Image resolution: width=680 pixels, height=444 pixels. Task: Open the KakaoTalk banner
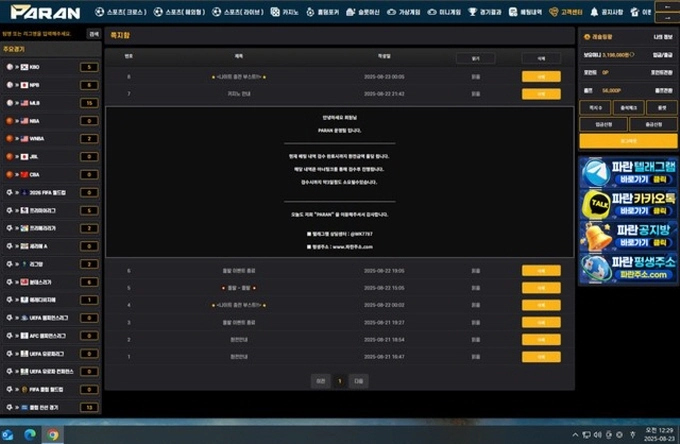[628, 204]
